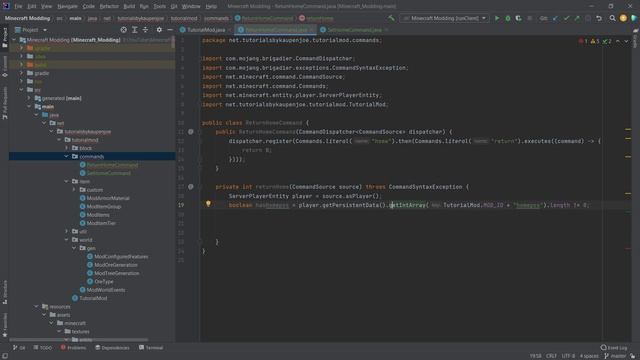Viewport: 640px width, 360px height.
Task: Hide the Project panel with minus icon
Action: [x=170, y=30]
